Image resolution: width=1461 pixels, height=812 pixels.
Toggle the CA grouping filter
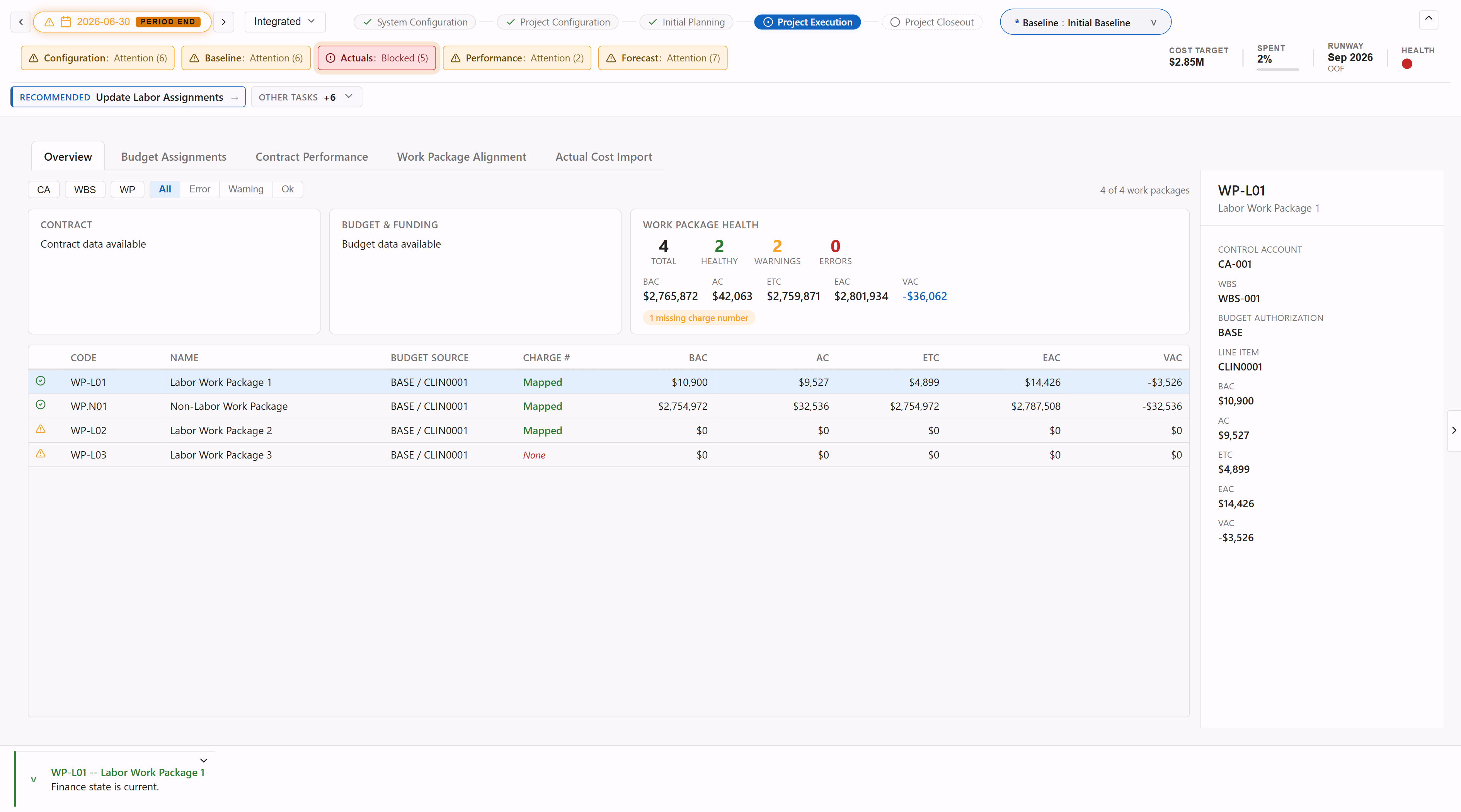point(44,189)
